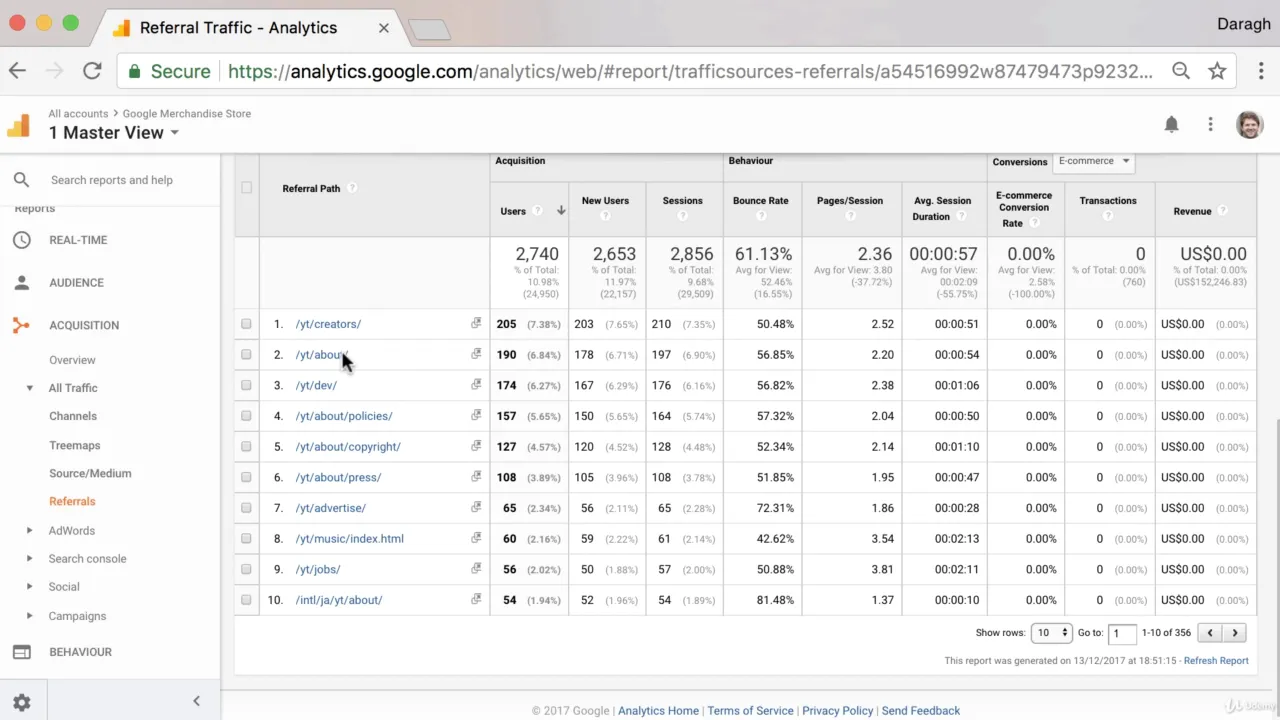Image resolution: width=1280 pixels, height=720 pixels.
Task: Expand the AdWords section
Action: pyautogui.click(x=30, y=531)
